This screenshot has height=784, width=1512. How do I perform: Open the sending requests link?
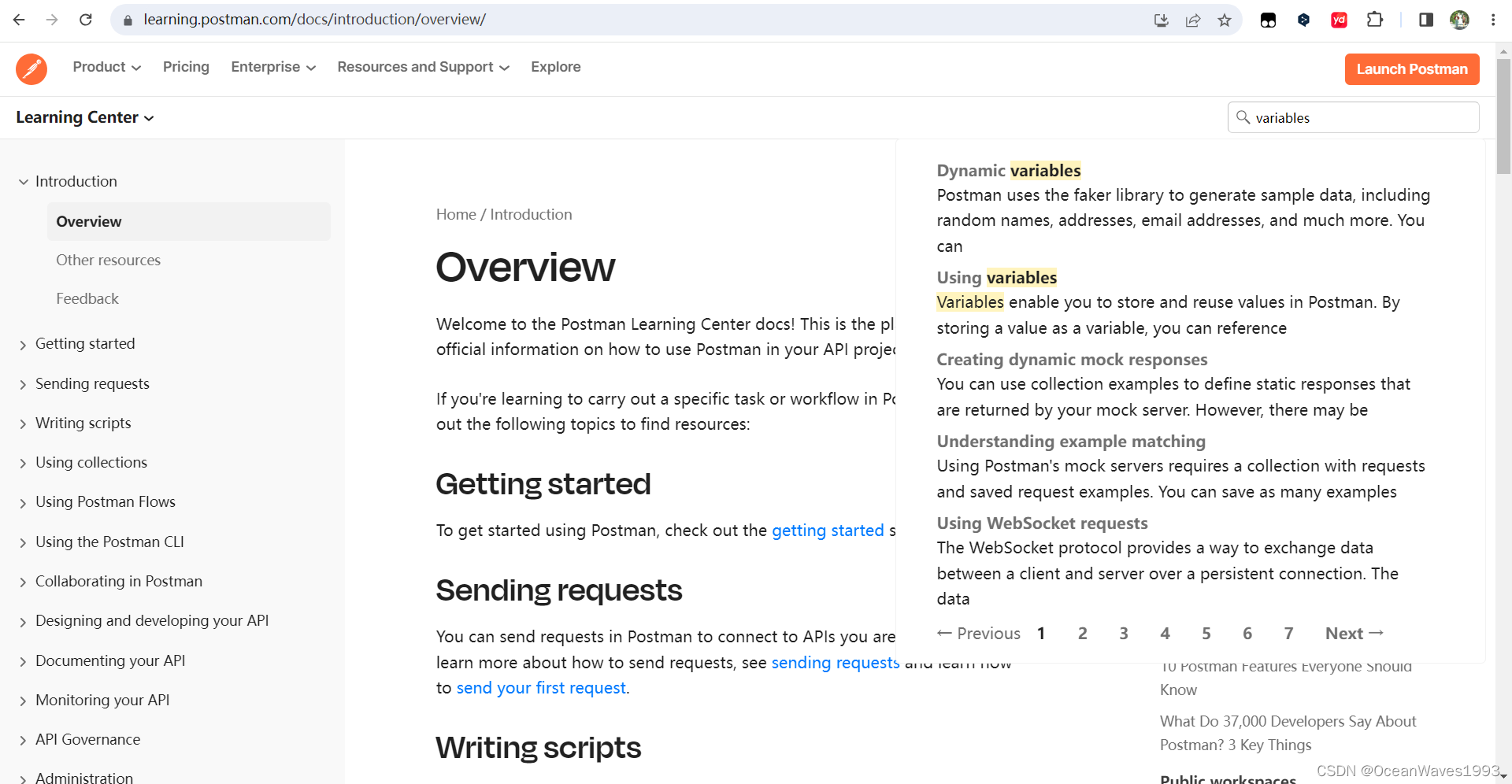click(x=836, y=663)
